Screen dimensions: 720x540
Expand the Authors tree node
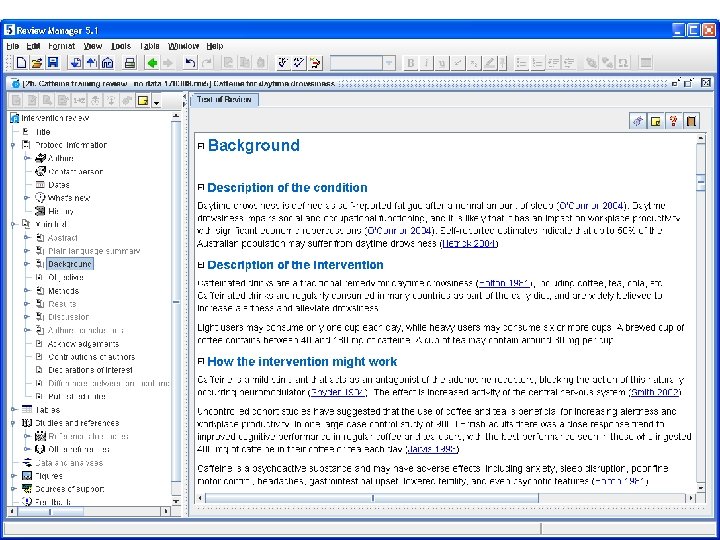click(x=27, y=158)
